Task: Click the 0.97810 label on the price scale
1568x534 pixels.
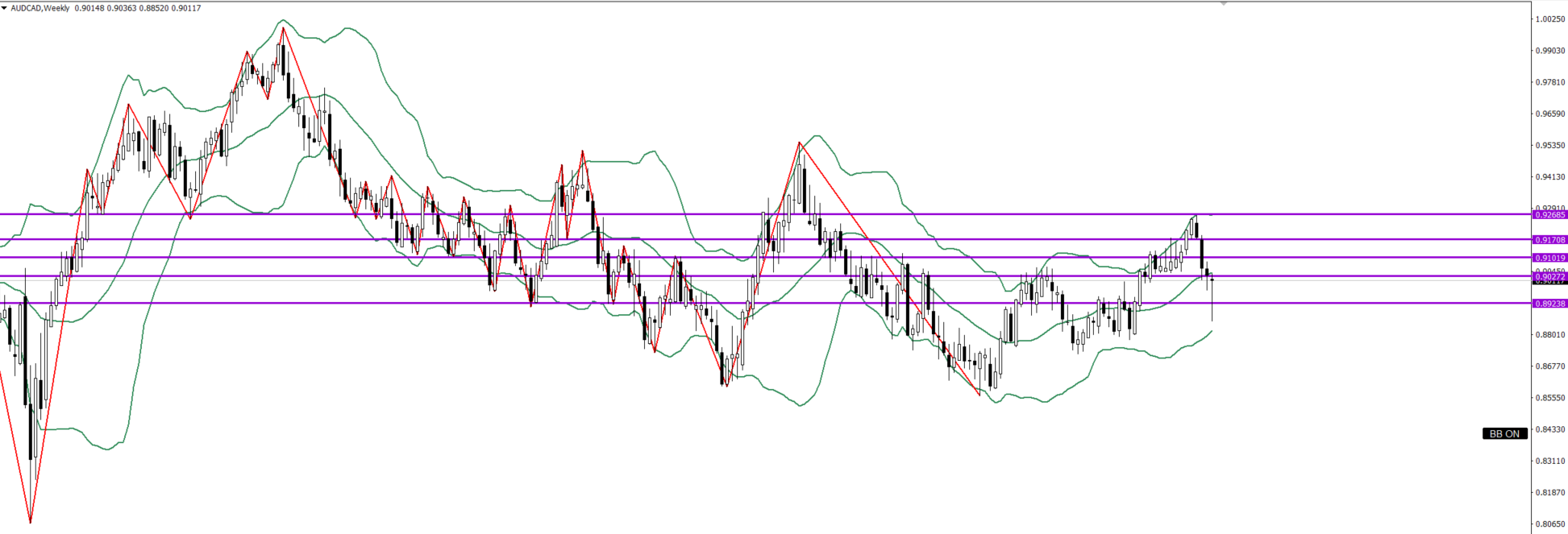Action: click(1549, 82)
